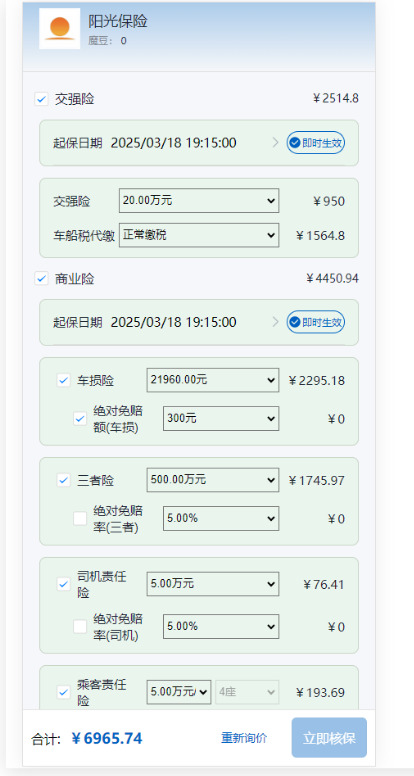Enable 绝对免赔率(三者) checkbox
This screenshot has height=776, width=414.
(x=80, y=518)
